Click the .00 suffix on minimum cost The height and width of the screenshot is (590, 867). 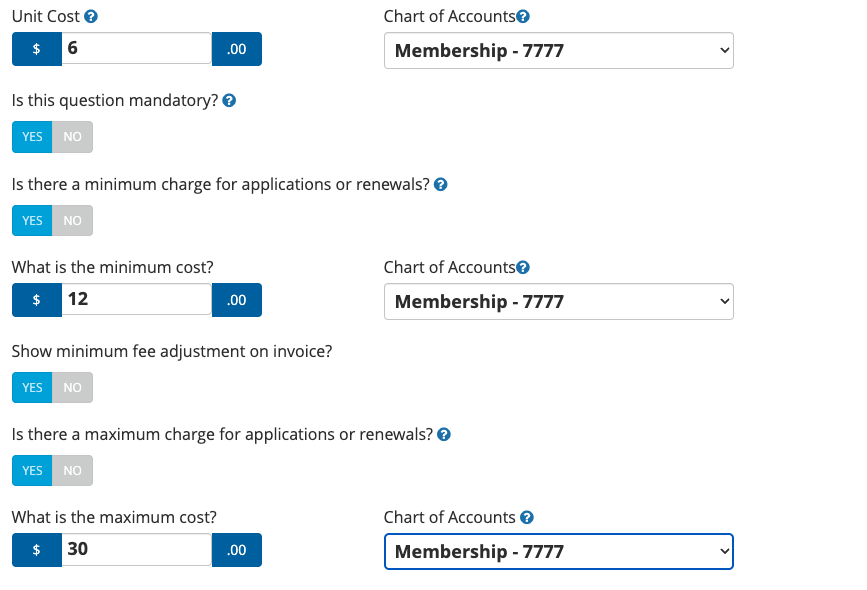[x=237, y=300]
